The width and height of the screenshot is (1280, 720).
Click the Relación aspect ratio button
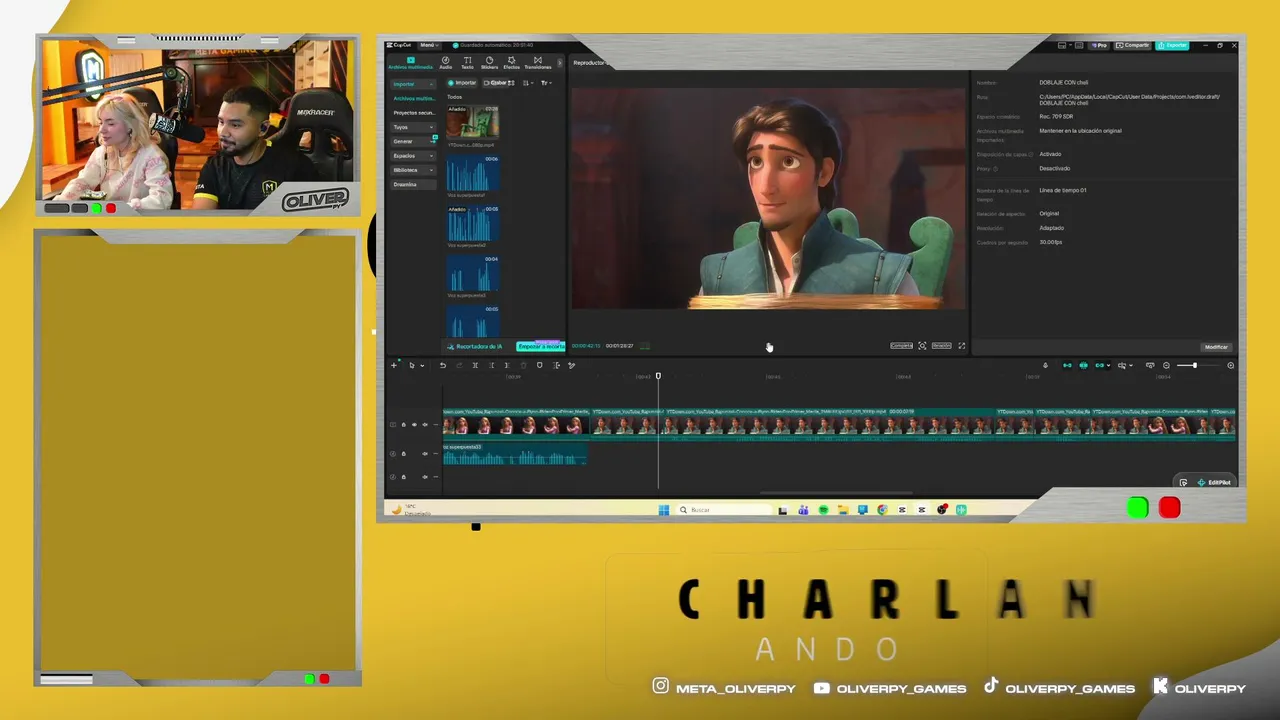[941, 346]
